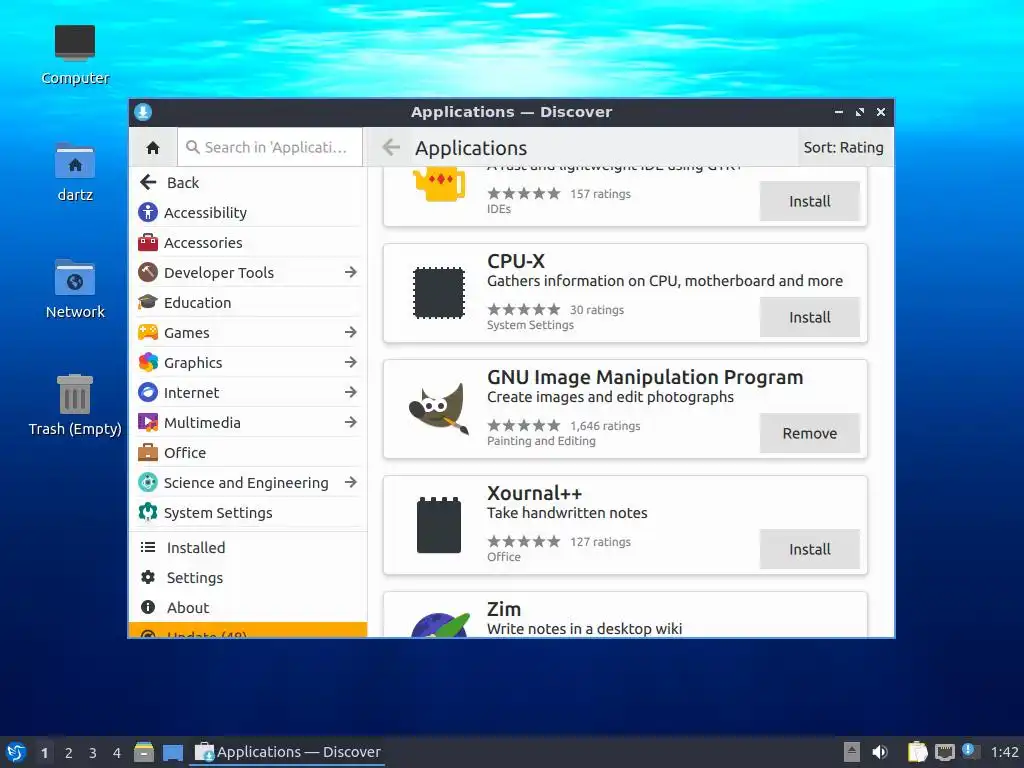The width and height of the screenshot is (1024, 768).
Task: Click the show desktop icon in taskbar
Action: [x=172, y=753]
